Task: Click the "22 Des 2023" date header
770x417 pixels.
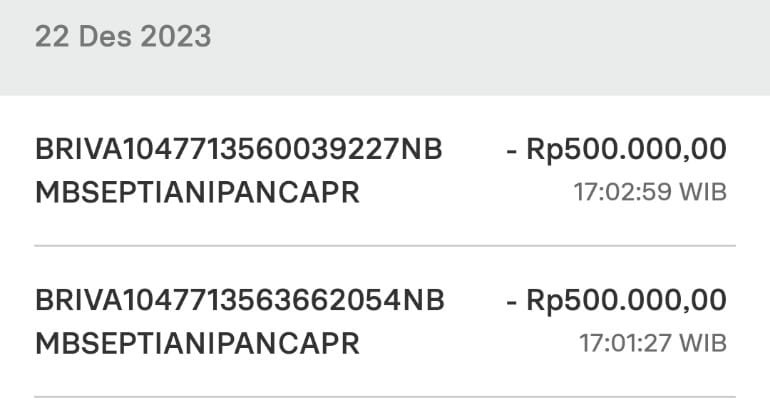Action: [x=123, y=38]
